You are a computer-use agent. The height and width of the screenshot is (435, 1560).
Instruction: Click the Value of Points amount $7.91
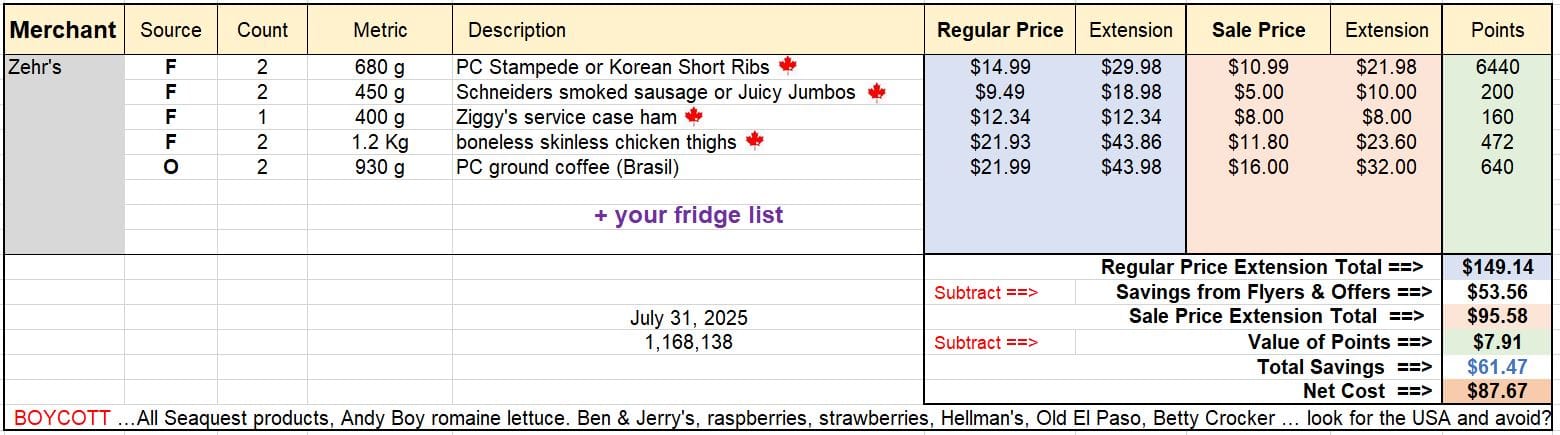tap(1497, 342)
